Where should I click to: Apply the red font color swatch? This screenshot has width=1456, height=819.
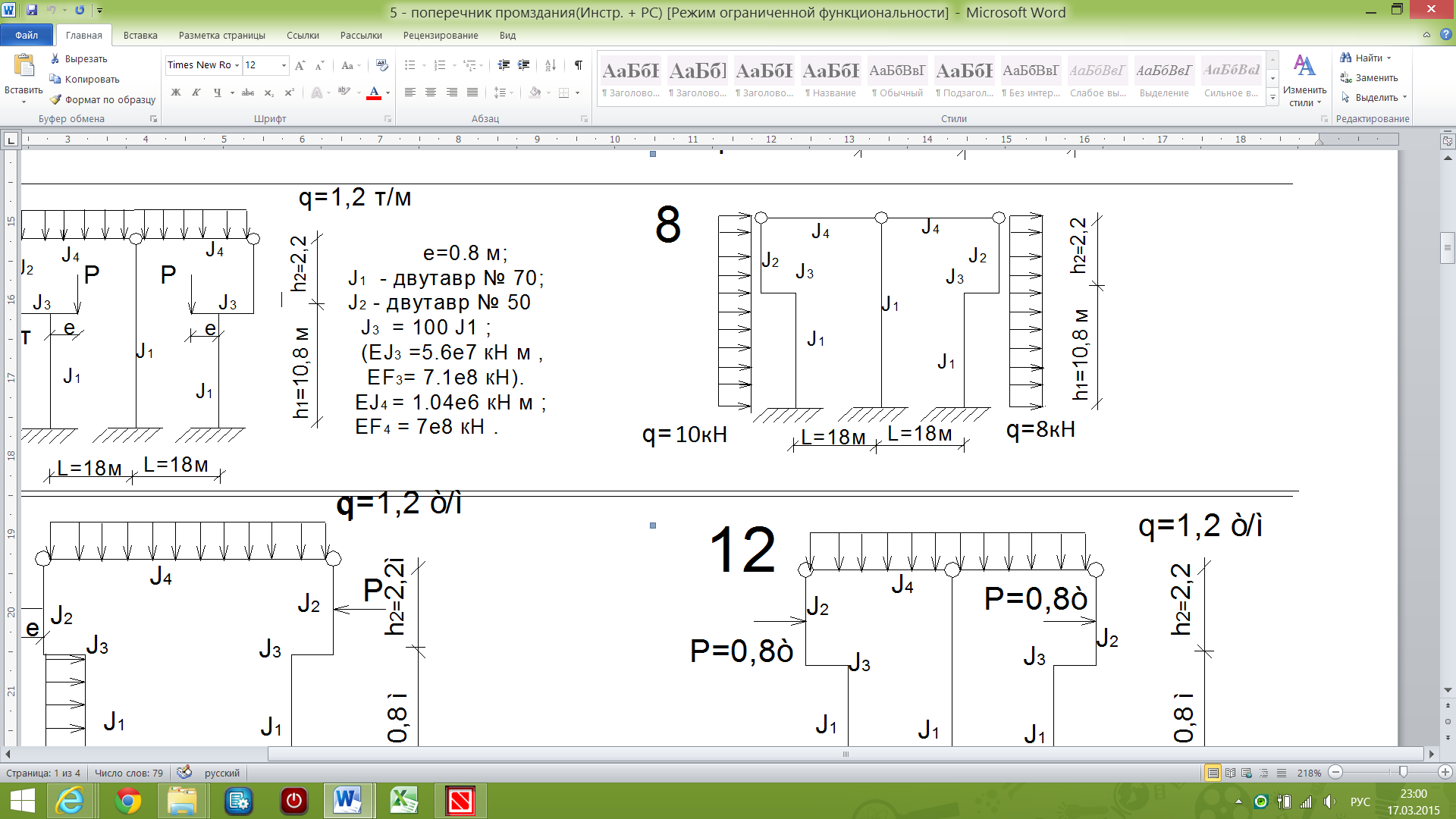374,93
